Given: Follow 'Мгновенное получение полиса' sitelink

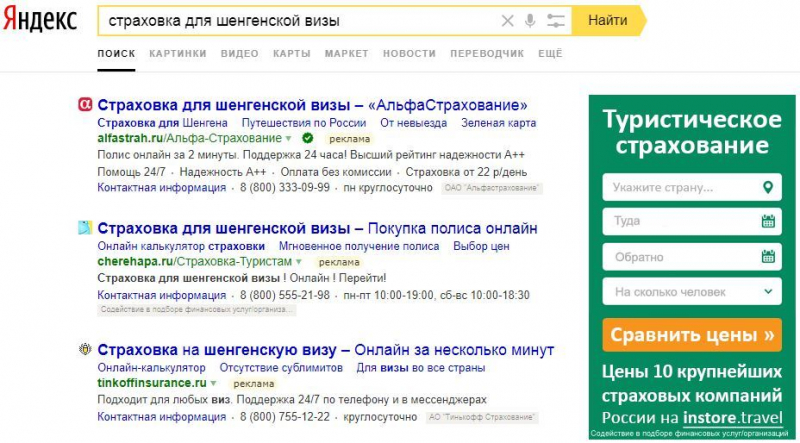Looking at the screenshot, I should (x=359, y=246).
